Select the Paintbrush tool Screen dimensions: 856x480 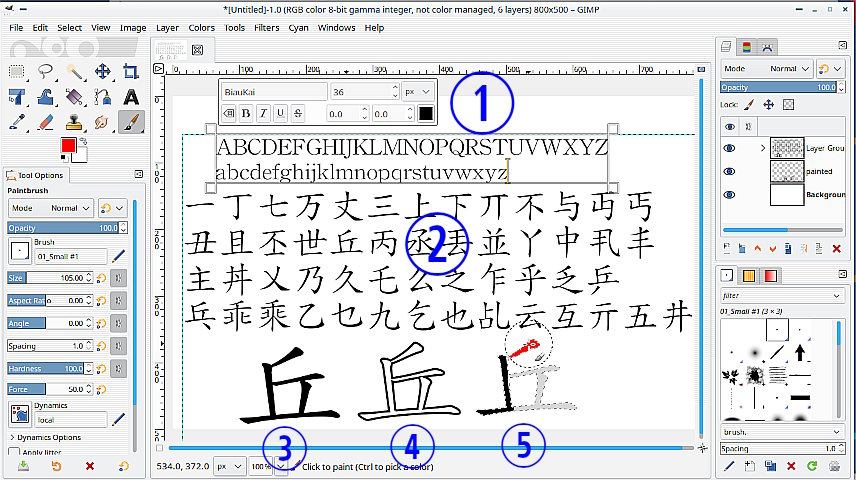tap(131, 122)
